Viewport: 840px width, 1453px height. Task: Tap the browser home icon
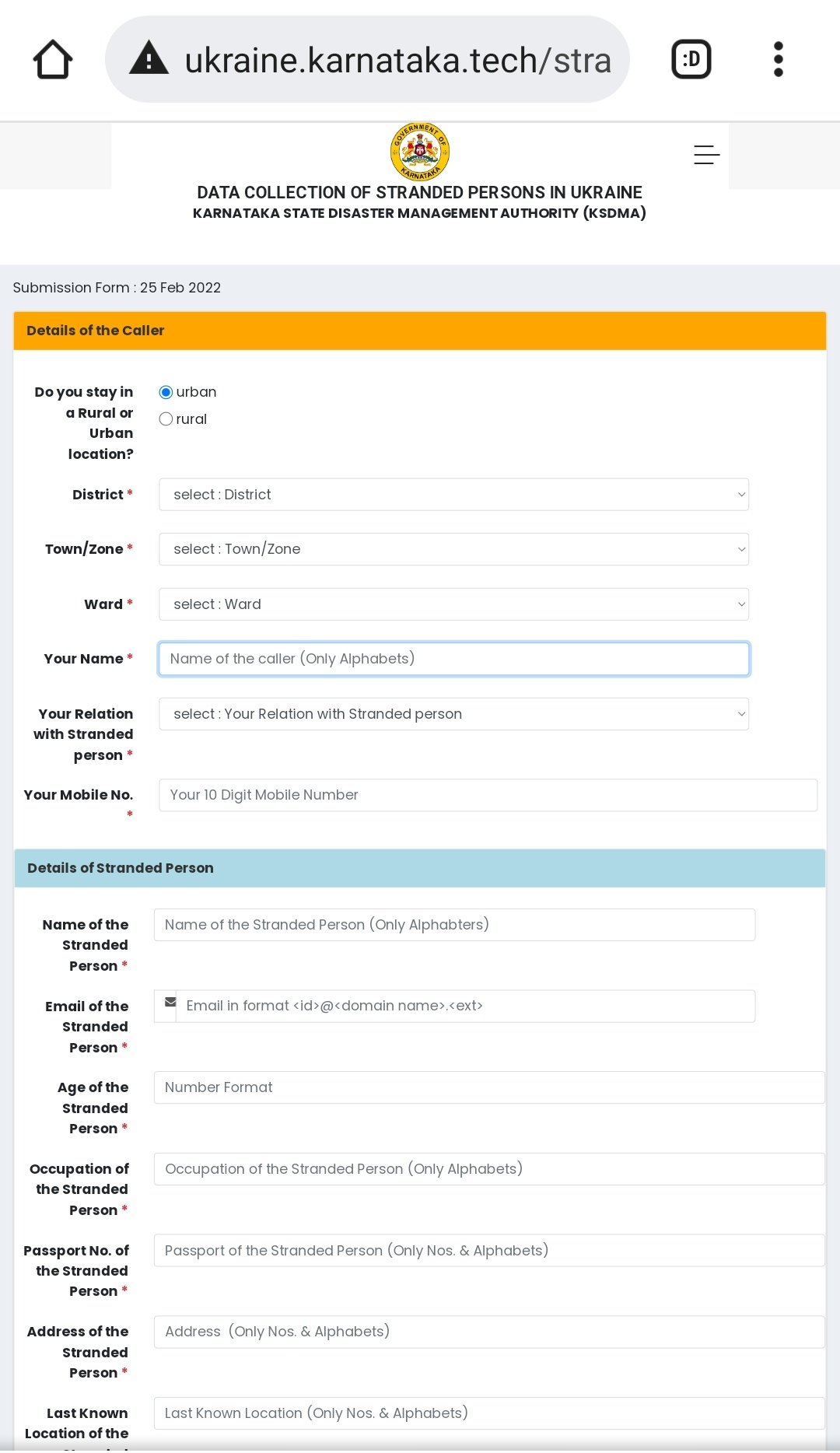53,59
